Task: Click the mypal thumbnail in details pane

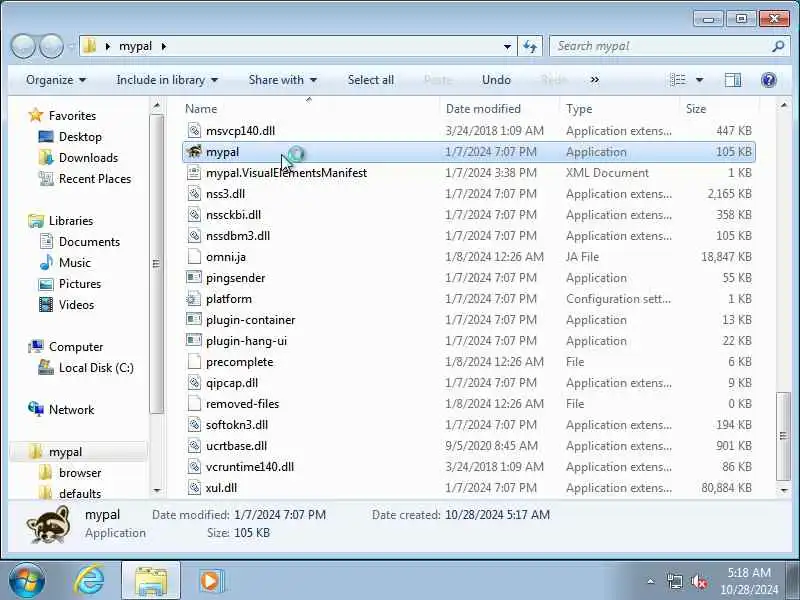Action: 49,524
